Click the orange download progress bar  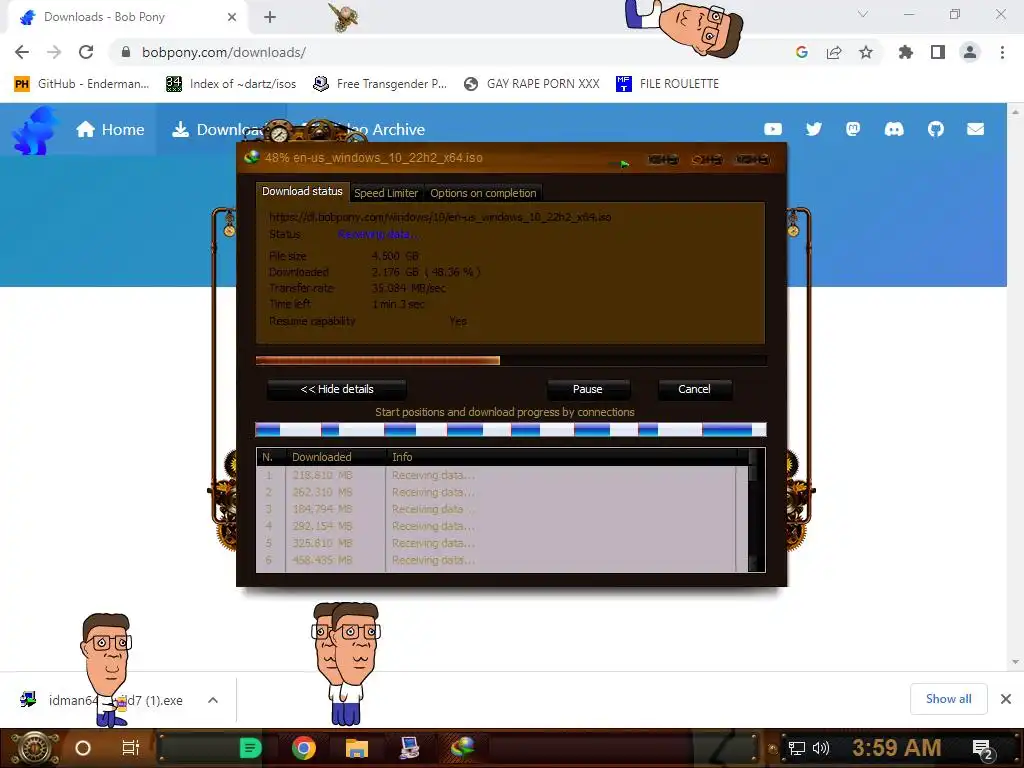coord(511,360)
